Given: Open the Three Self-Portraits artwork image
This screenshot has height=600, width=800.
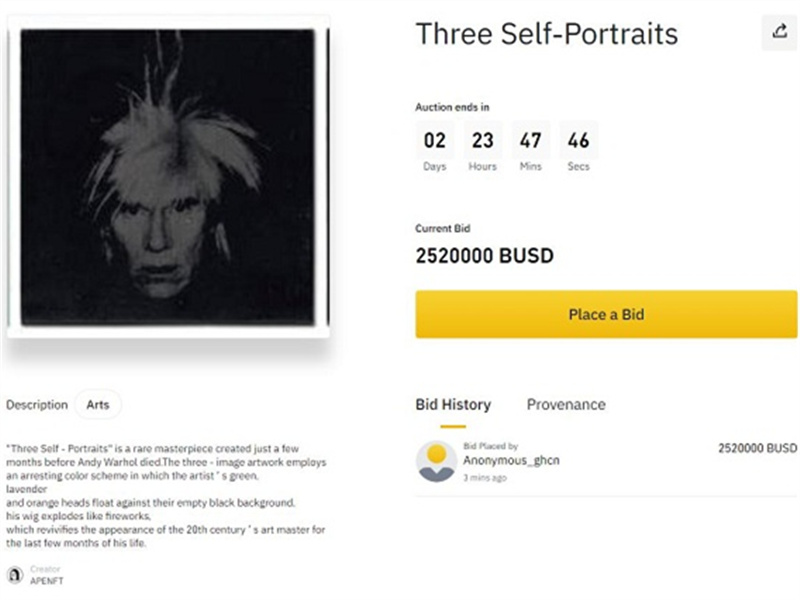Looking at the screenshot, I should (x=168, y=177).
